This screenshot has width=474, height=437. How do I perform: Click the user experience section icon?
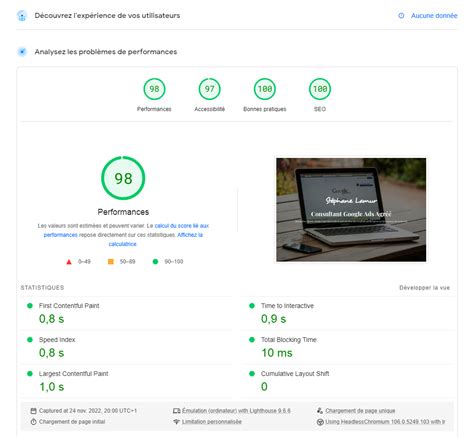(x=22, y=16)
